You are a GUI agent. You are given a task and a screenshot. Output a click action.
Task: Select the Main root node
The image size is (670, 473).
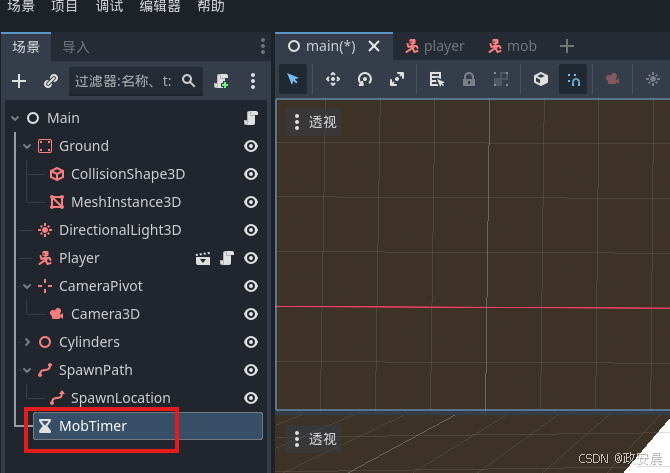pyautogui.click(x=63, y=118)
